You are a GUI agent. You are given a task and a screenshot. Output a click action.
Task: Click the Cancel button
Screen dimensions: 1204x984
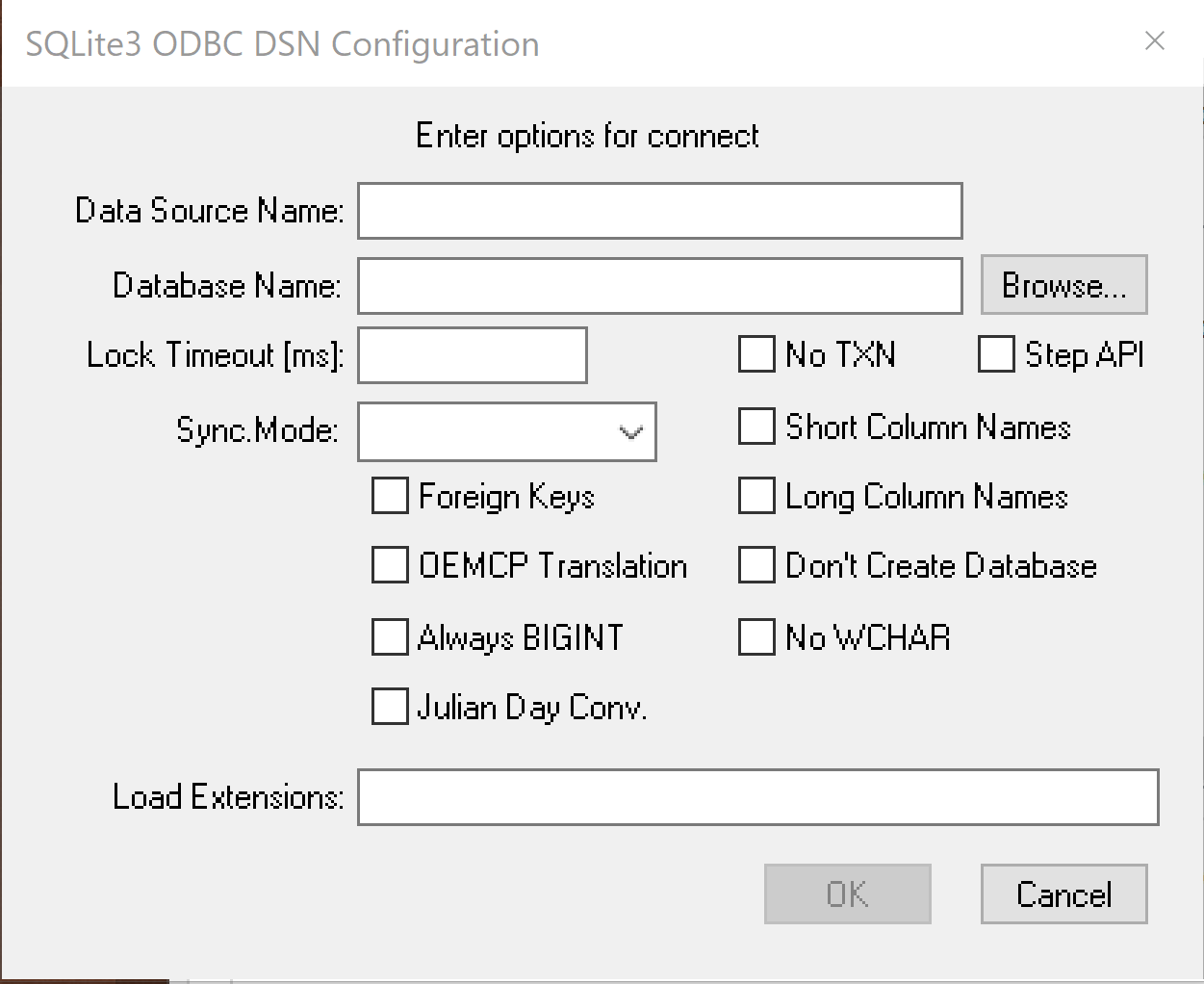click(x=1063, y=894)
